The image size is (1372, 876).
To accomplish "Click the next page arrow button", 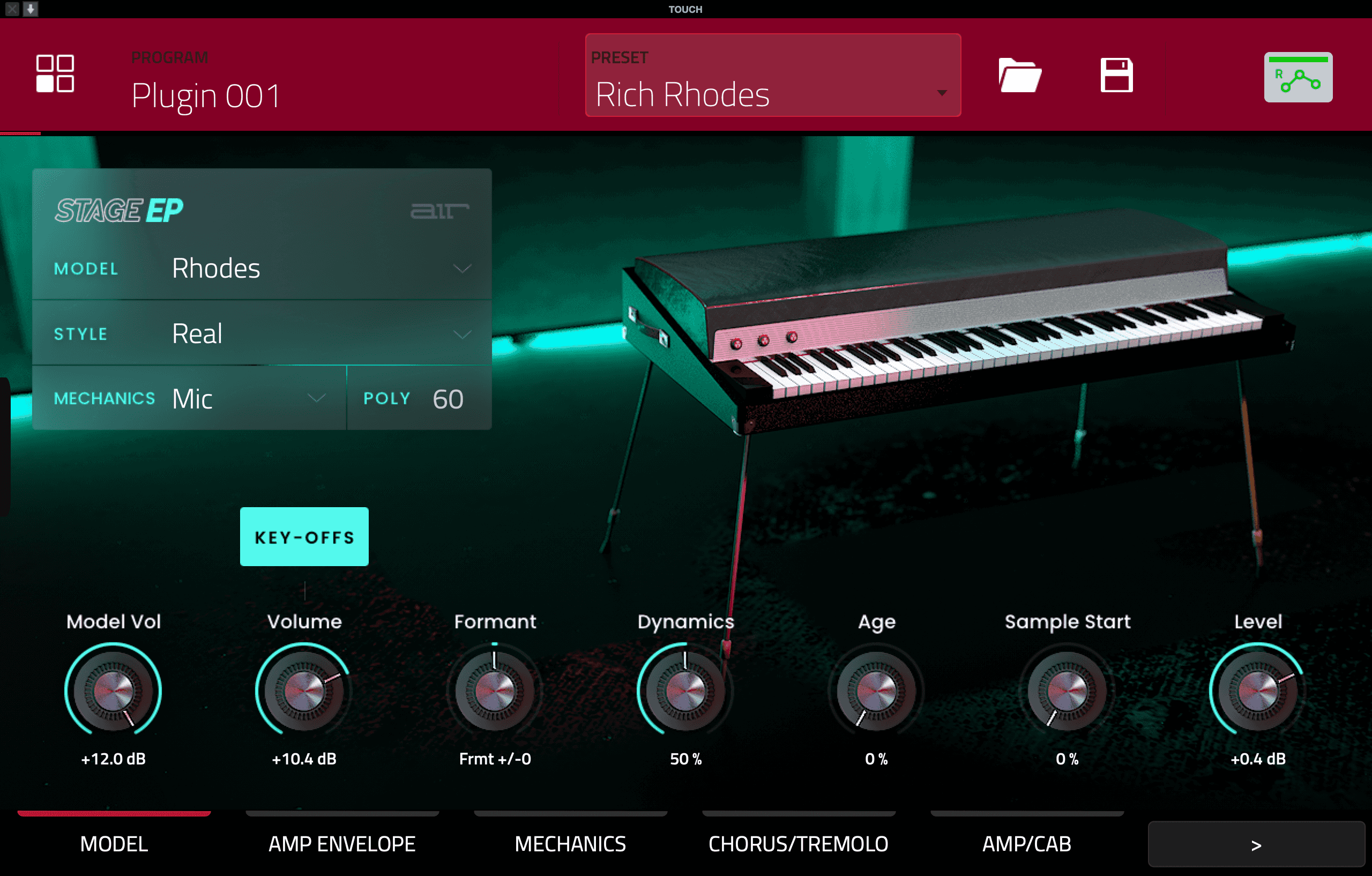I will (x=1255, y=844).
